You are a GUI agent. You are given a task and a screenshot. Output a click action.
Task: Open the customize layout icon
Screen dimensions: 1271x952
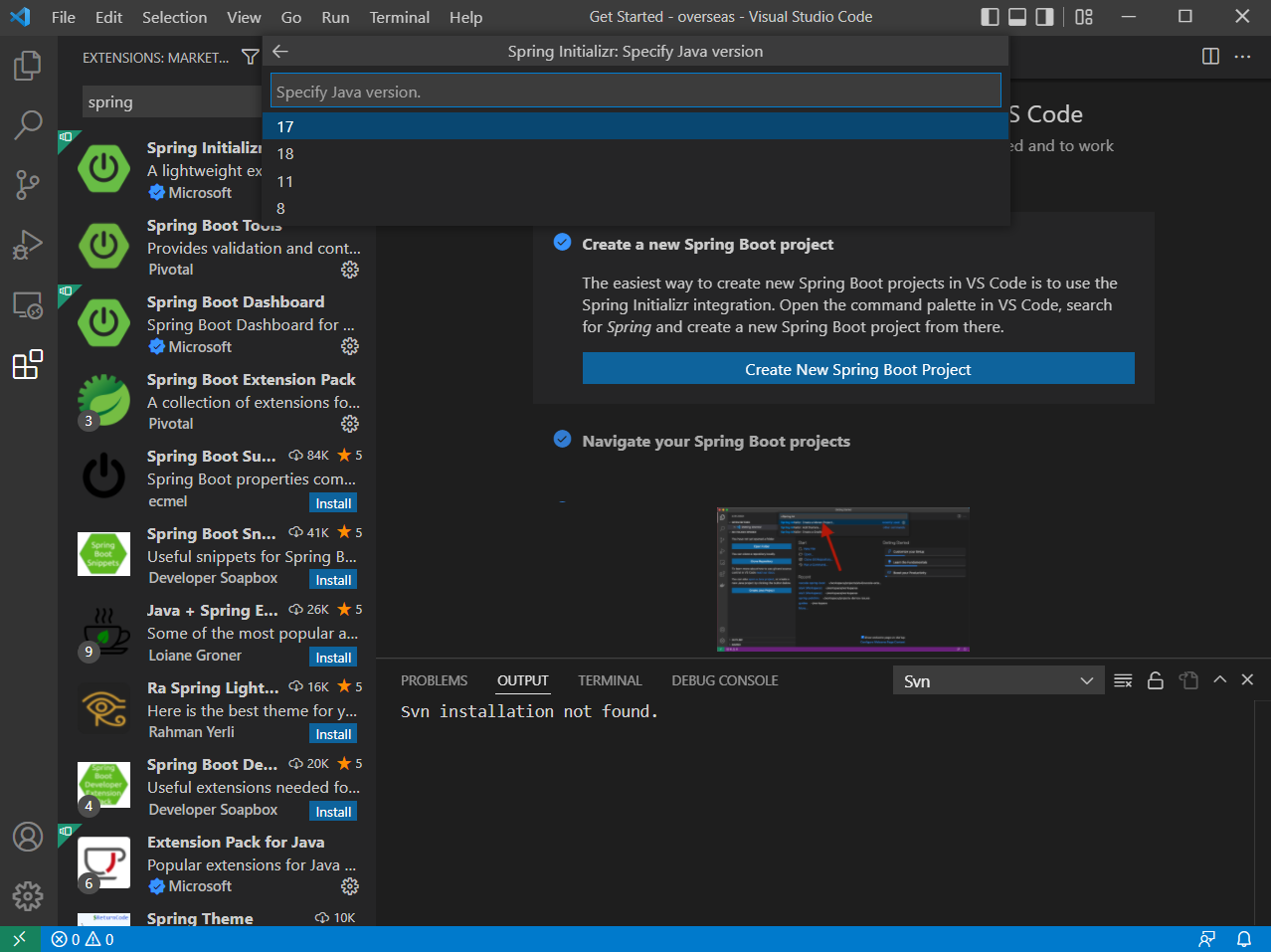click(1084, 17)
